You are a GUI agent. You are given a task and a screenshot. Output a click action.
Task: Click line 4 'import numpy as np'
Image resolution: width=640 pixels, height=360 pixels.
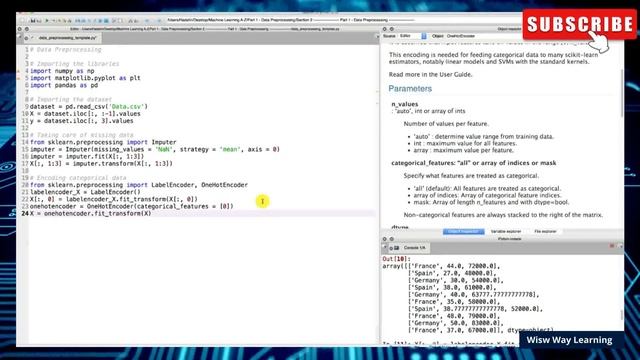pos(62,71)
